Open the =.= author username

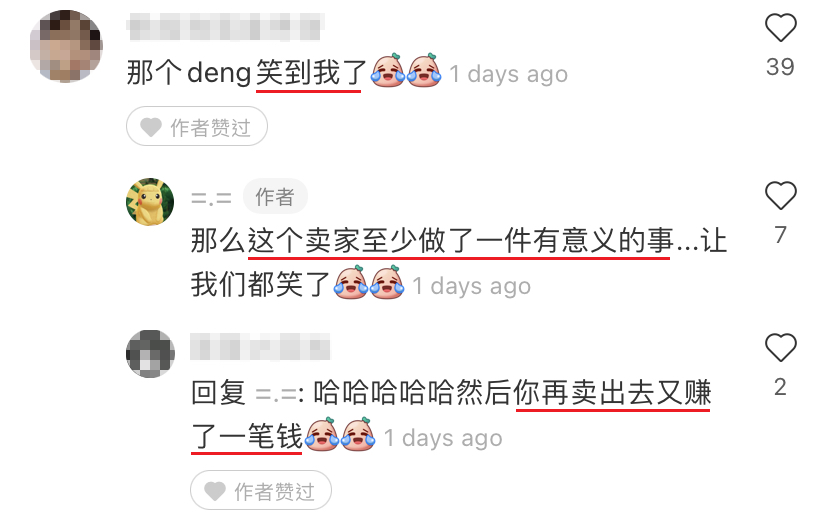click(x=211, y=199)
